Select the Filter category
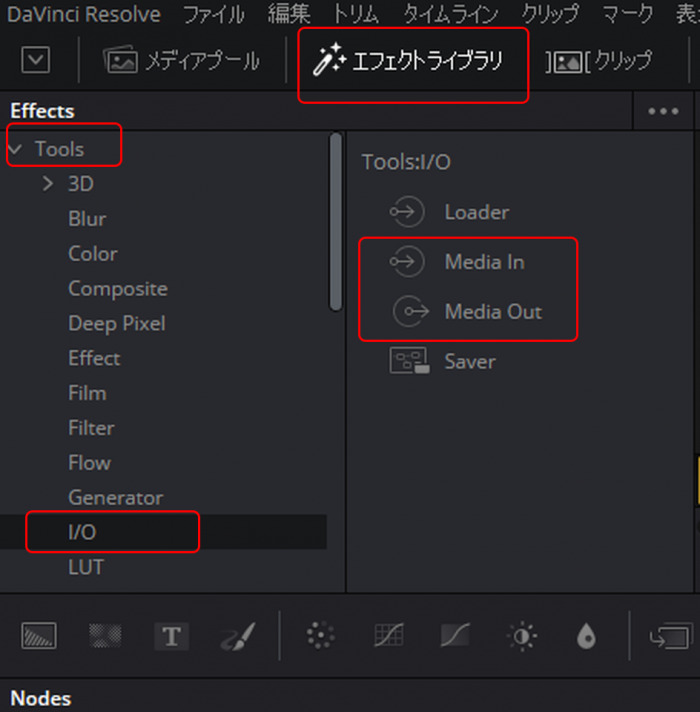The height and width of the screenshot is (712, 700). 91,428
